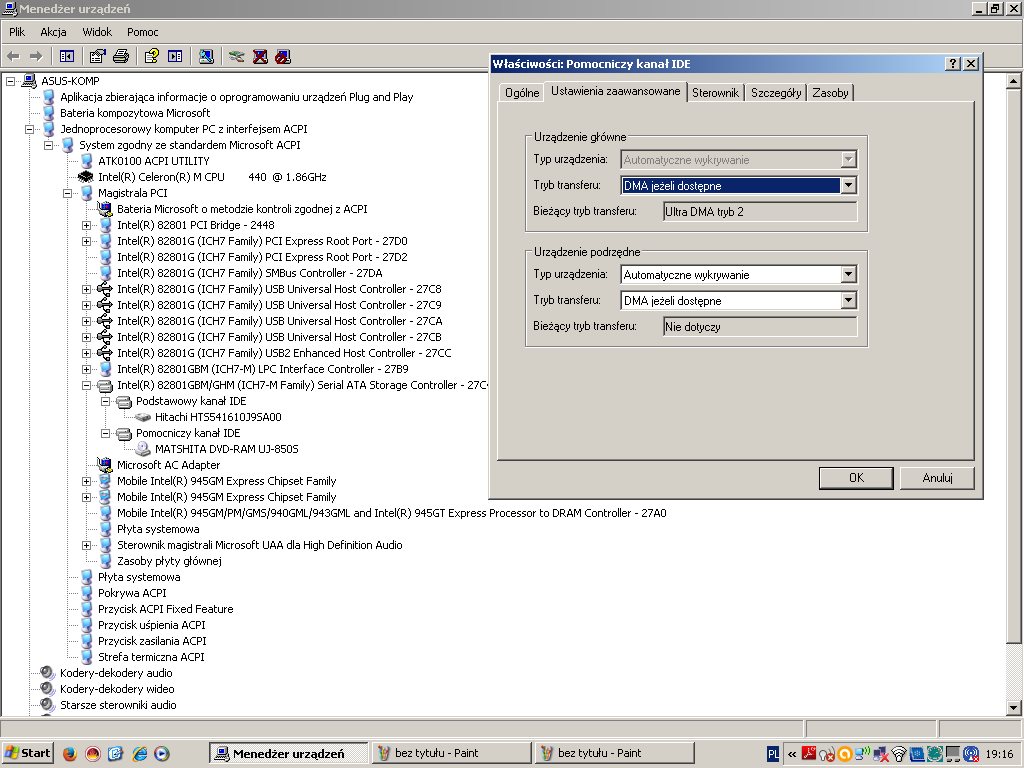Click the Anuluj button

(937, 478)
